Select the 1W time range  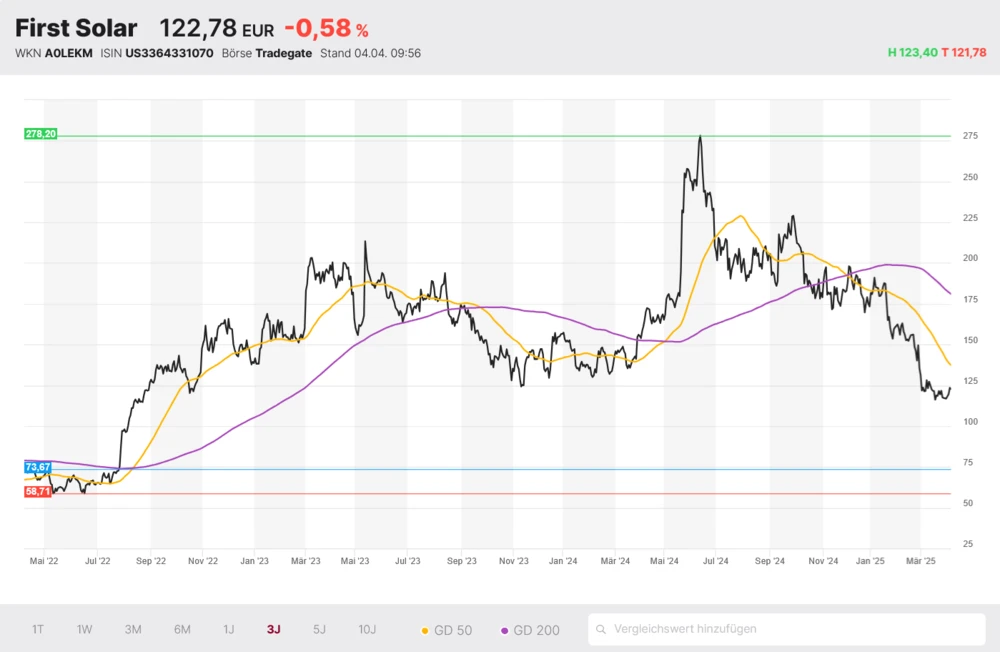[85, 630]
